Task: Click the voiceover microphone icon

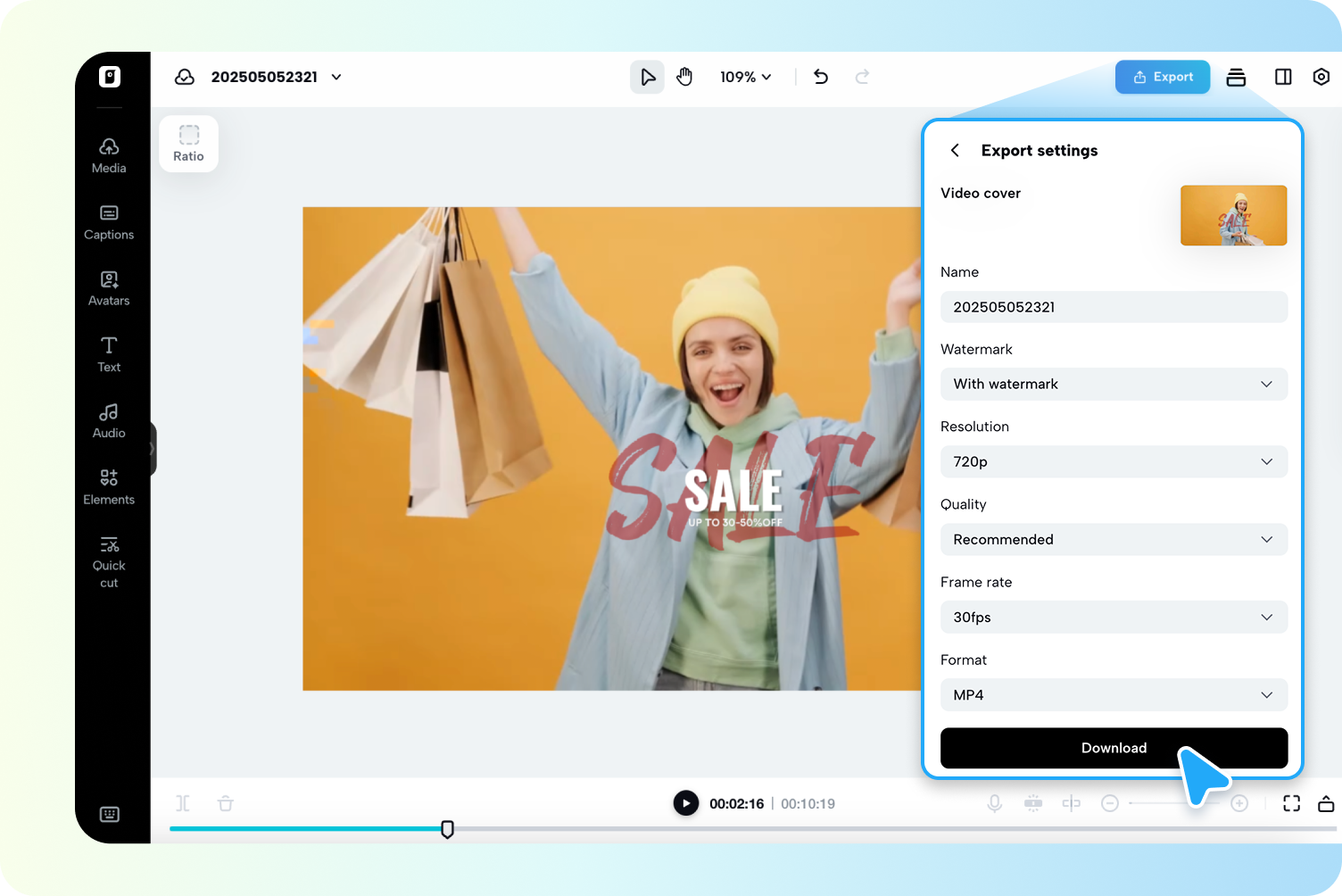Action: pyautogui.click(x=994, y=803)
